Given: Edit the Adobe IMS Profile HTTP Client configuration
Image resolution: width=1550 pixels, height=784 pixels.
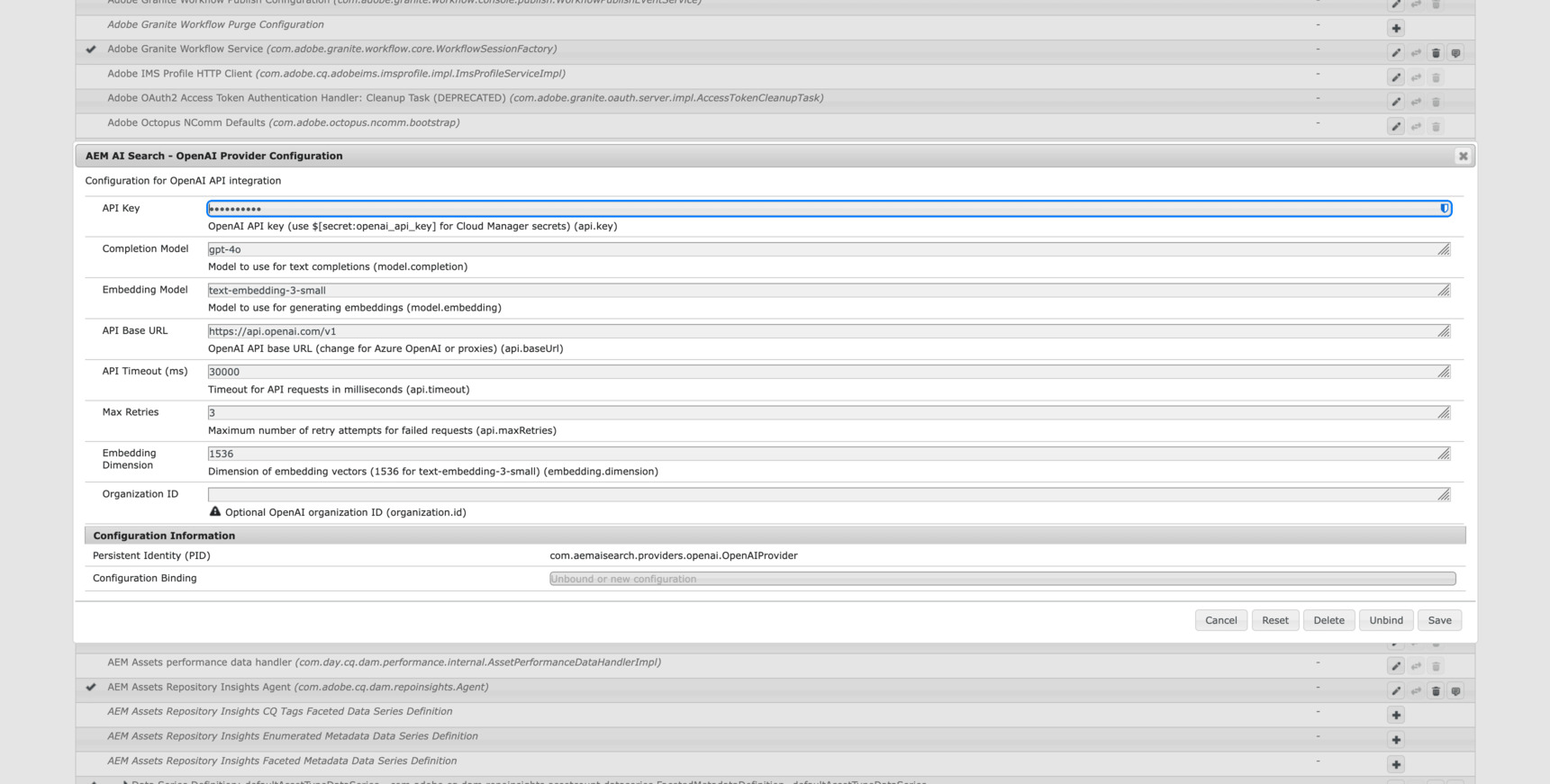Looking at the screenshot, I should (x=1396, y=77).
